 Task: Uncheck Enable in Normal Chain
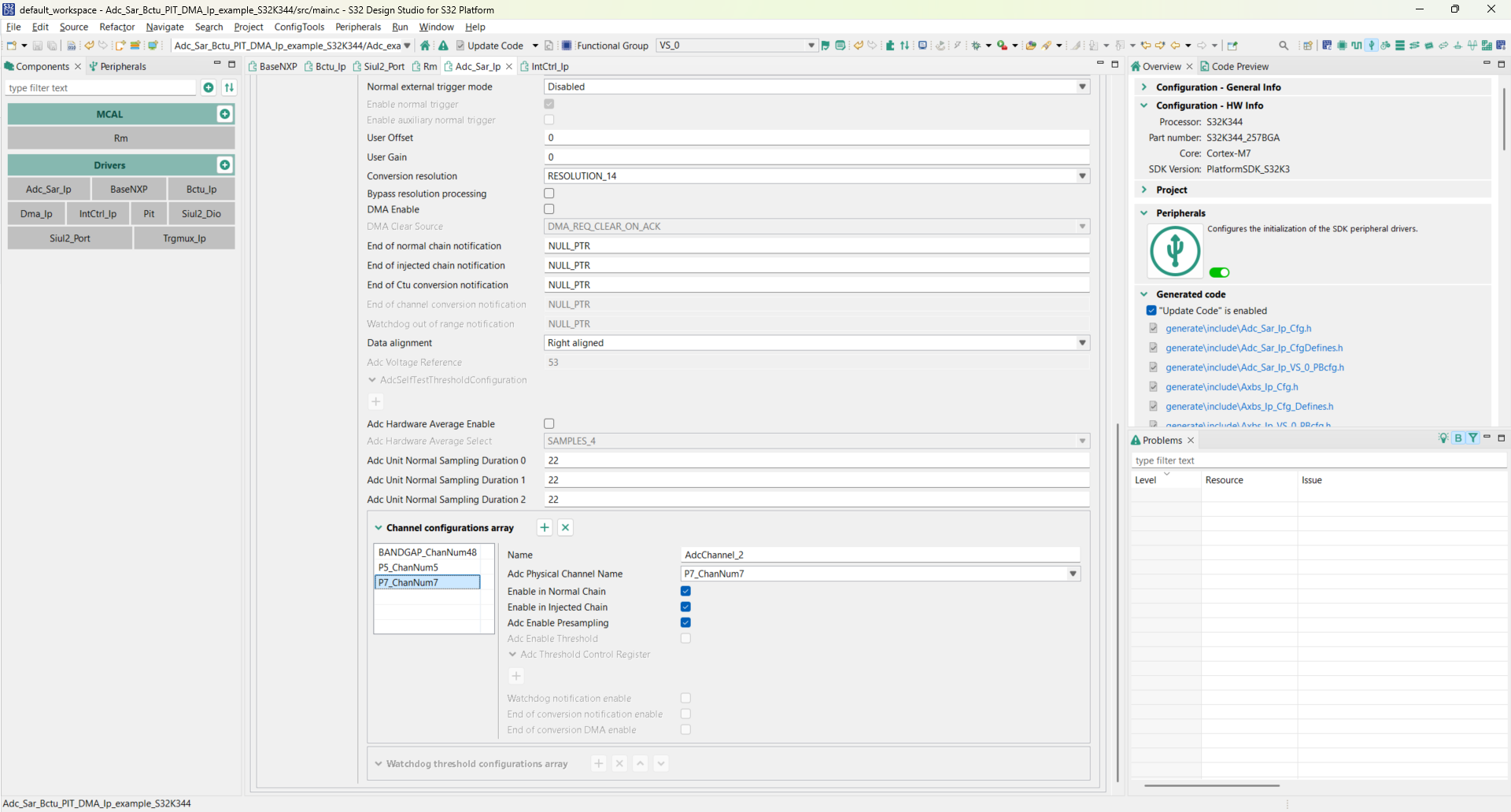pyautogui.click(x=685, y=592)
